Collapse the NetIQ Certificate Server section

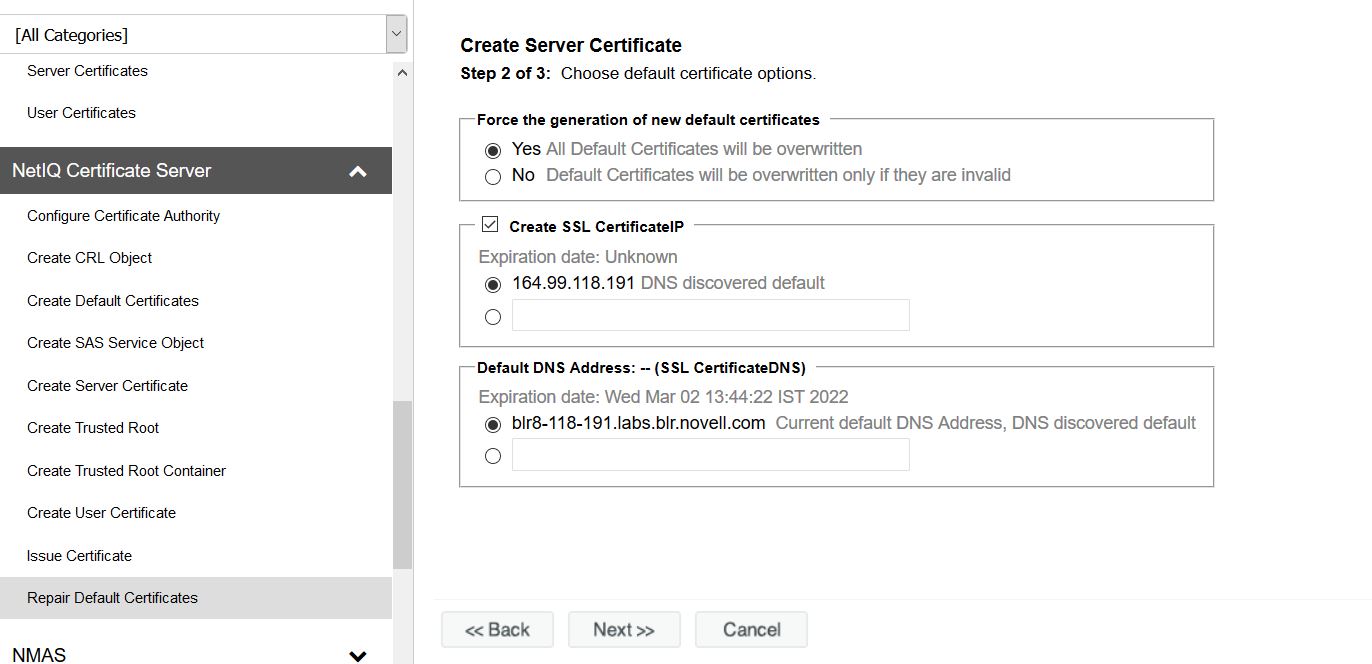[357, 171]
